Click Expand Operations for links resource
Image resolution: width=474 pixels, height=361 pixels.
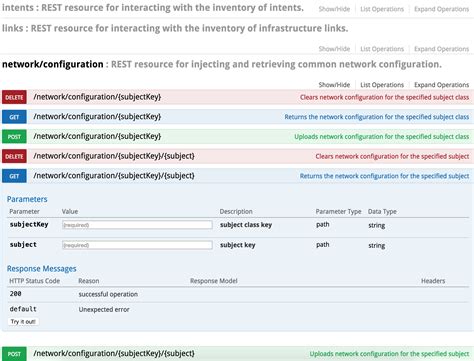pos(441,49)
